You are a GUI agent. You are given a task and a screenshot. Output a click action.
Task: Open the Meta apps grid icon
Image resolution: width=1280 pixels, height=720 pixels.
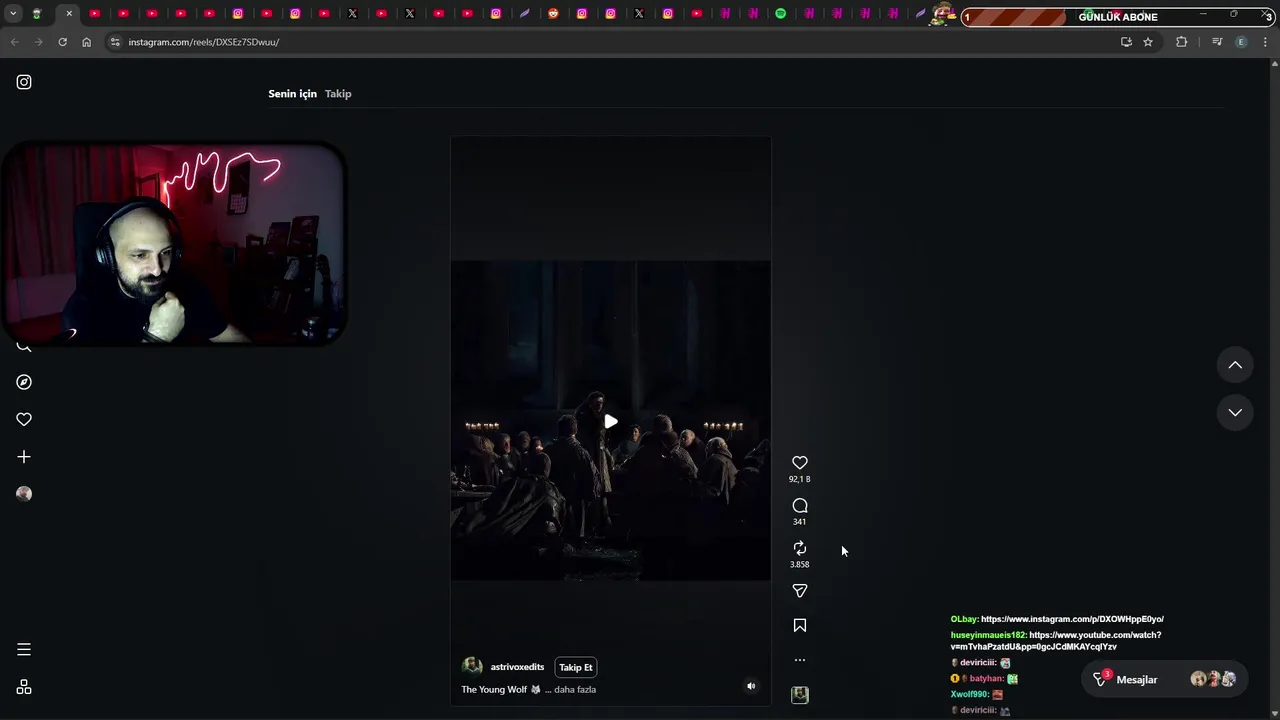click(x=24, y=688)
